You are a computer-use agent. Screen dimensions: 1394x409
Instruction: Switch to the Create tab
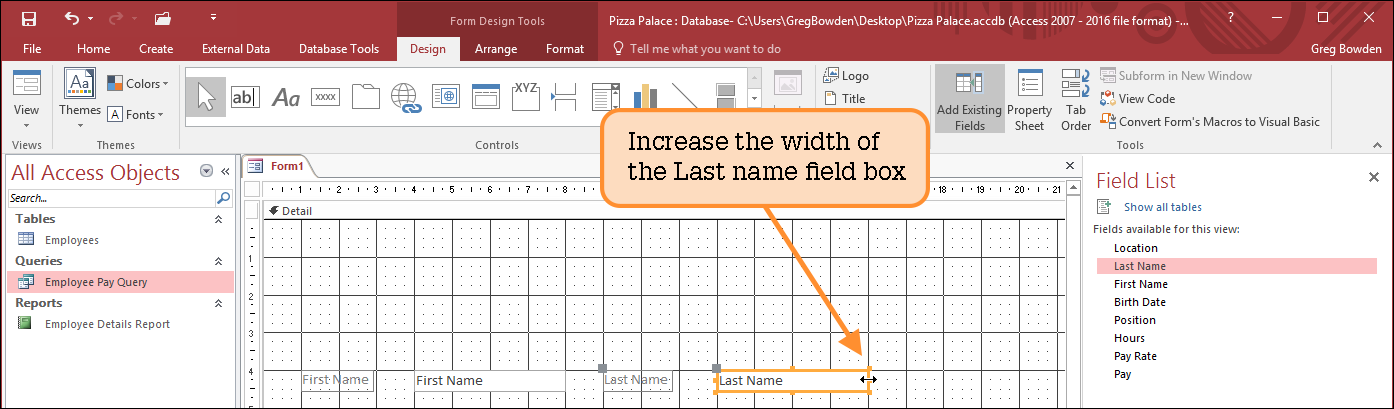pos(156,48)
